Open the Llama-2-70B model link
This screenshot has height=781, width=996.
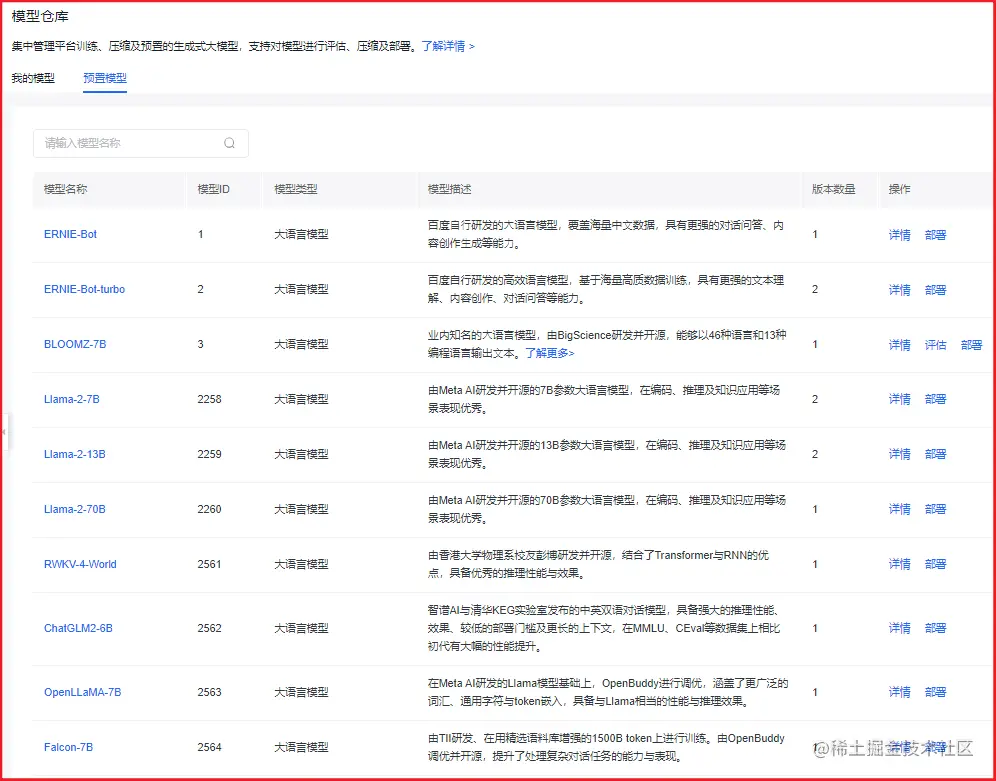coord(75,509)
